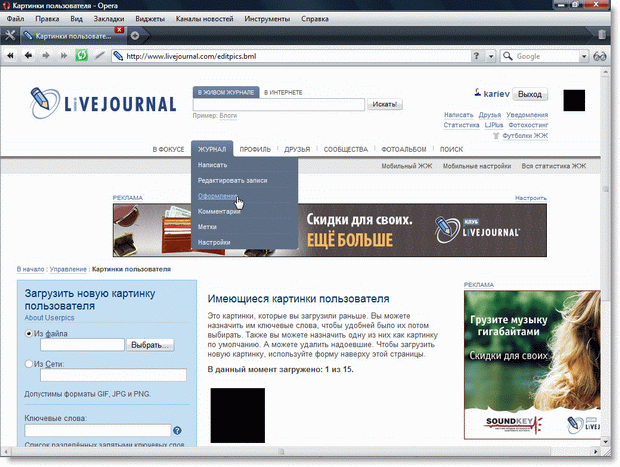Open the Справка menu
The height and width of the screenshot is (467, 620).
pos(315,19)
